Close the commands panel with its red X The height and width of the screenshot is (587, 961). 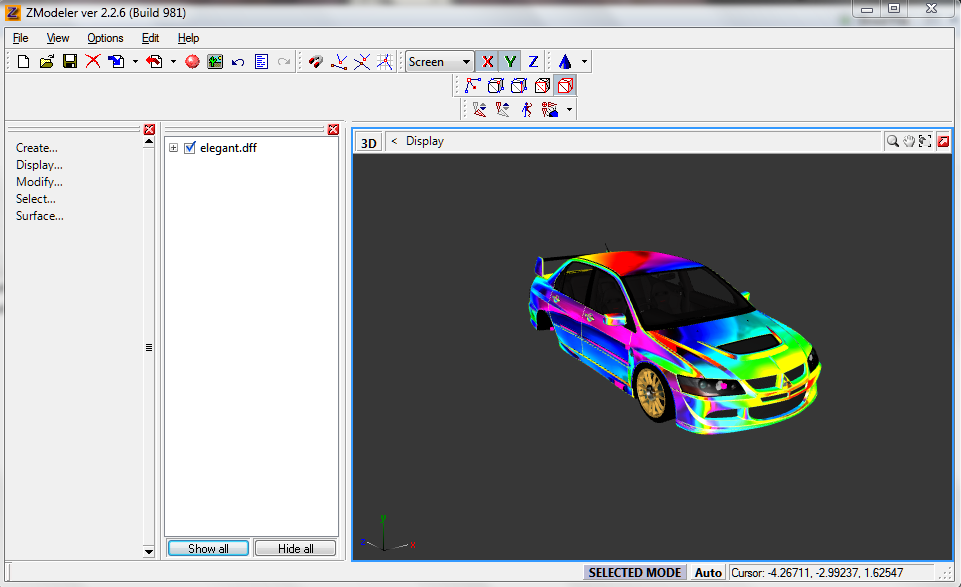[x=149, y=129]
